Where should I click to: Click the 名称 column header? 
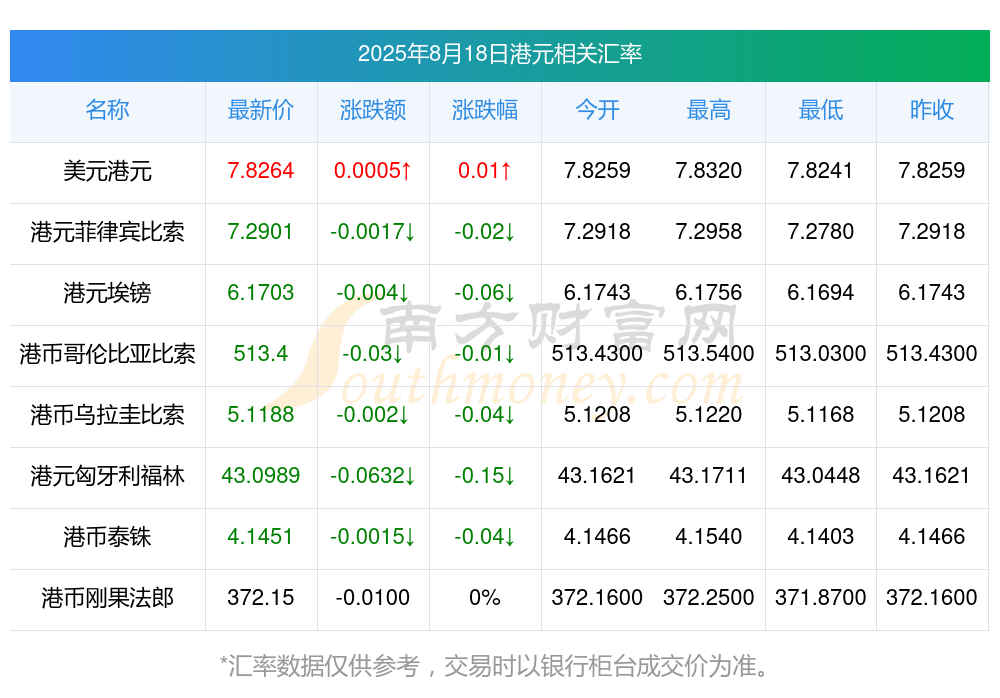(107, 110)
